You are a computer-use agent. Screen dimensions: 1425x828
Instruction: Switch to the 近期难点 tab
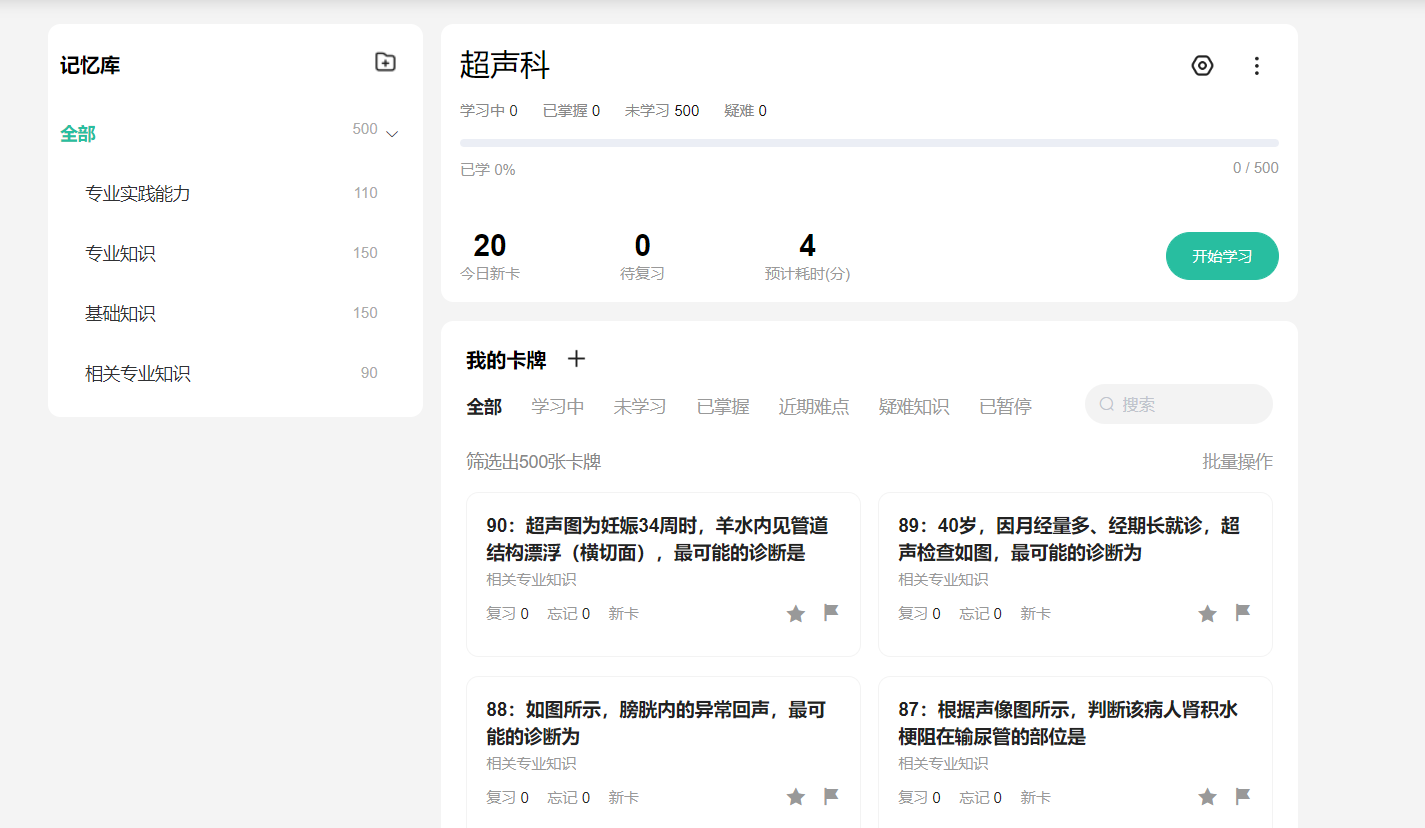tap(814, 407)
